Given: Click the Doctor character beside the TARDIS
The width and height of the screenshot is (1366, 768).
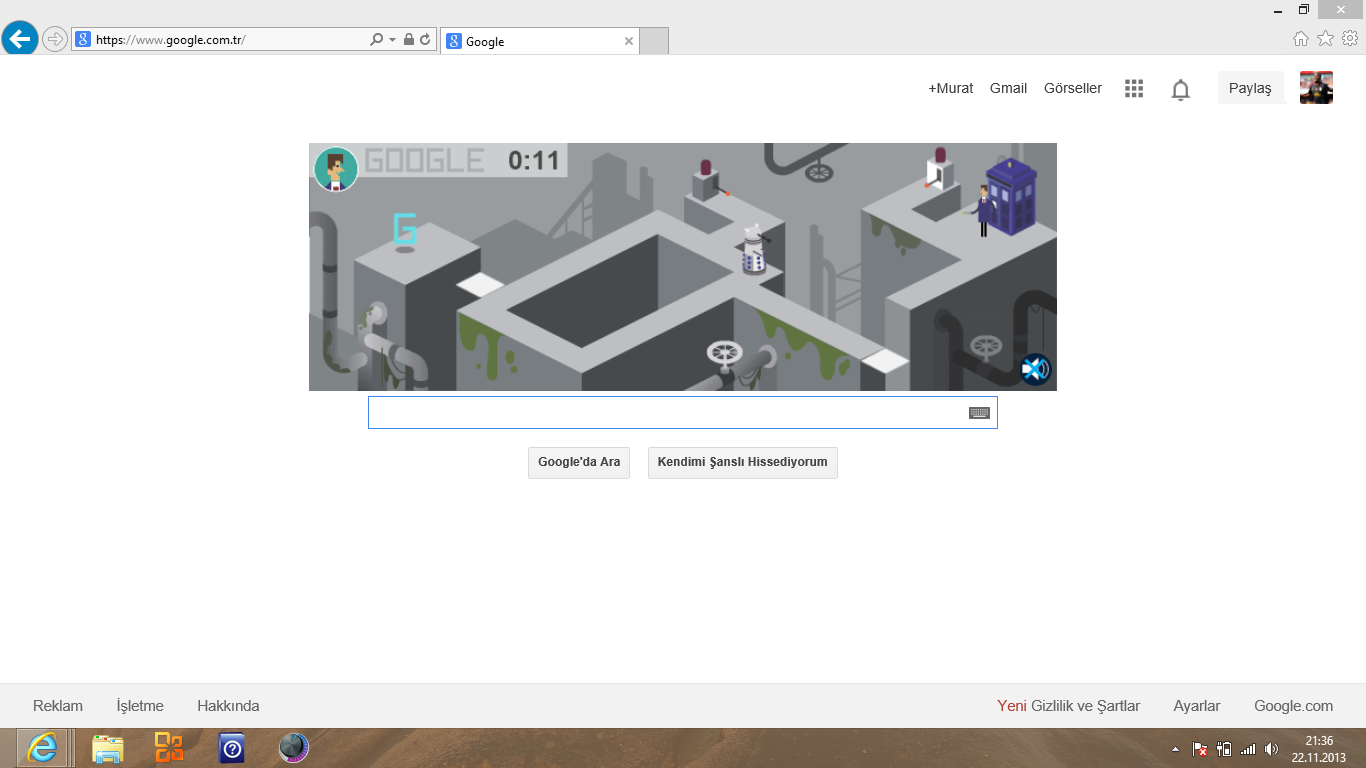Looking at the screenshot, I should (982, 211).
